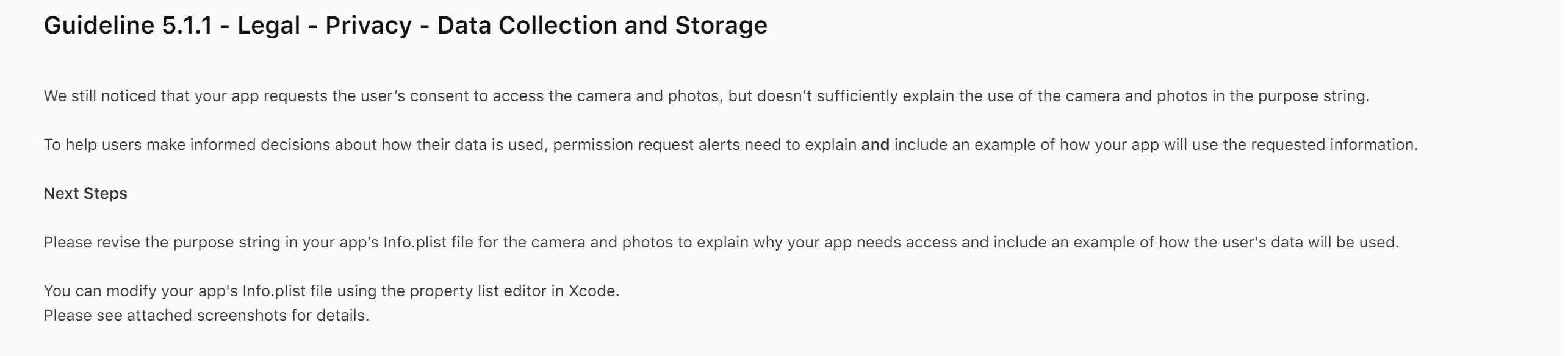
Task: Click the 'Please revise the purpose string' paragraph
Action: (x=721, y=242)
